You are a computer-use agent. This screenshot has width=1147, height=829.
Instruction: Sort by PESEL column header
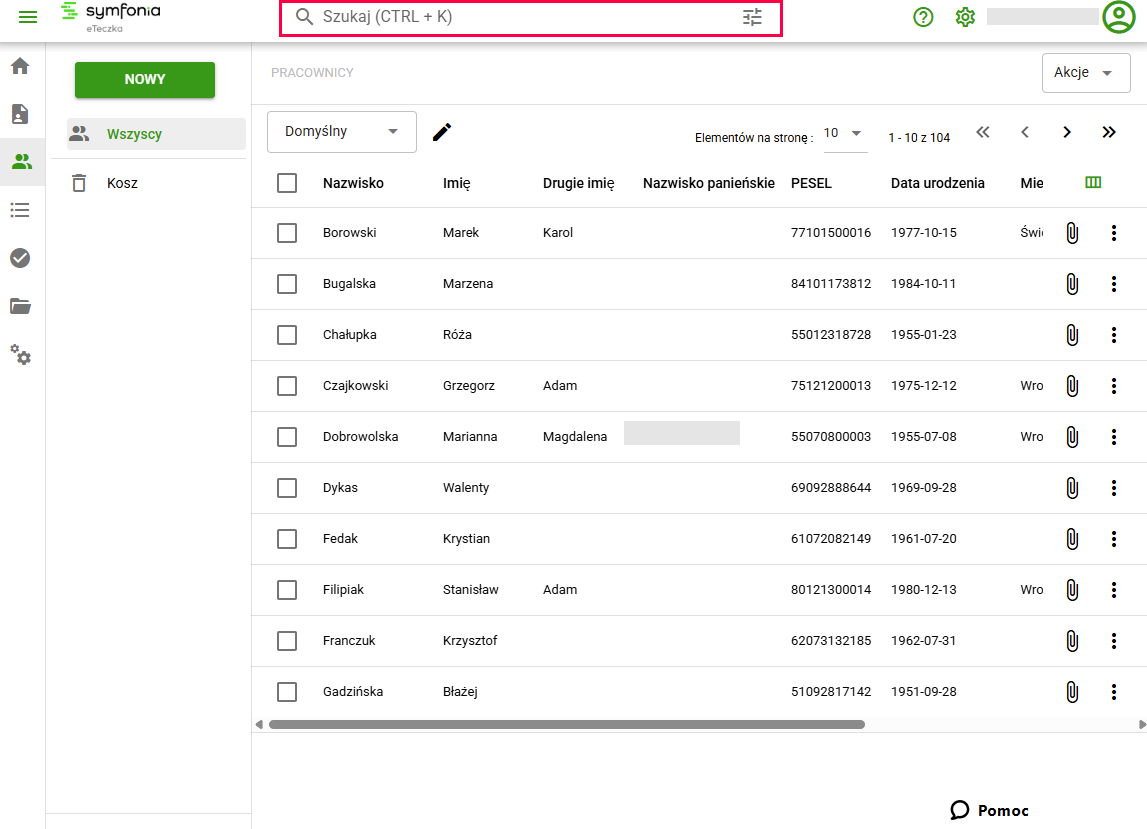point(811,183)
